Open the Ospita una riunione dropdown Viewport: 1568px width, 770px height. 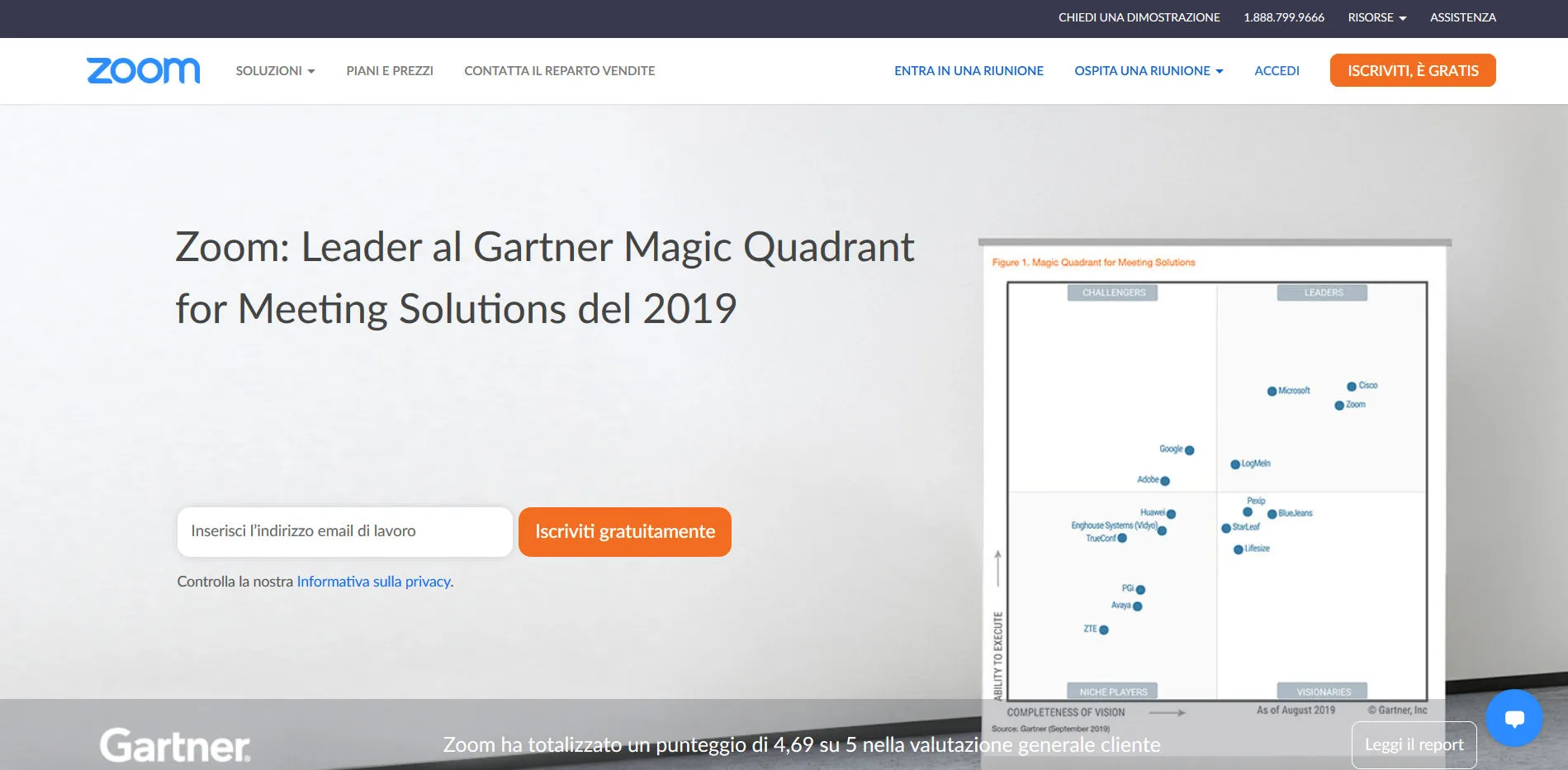(1148, 71)
